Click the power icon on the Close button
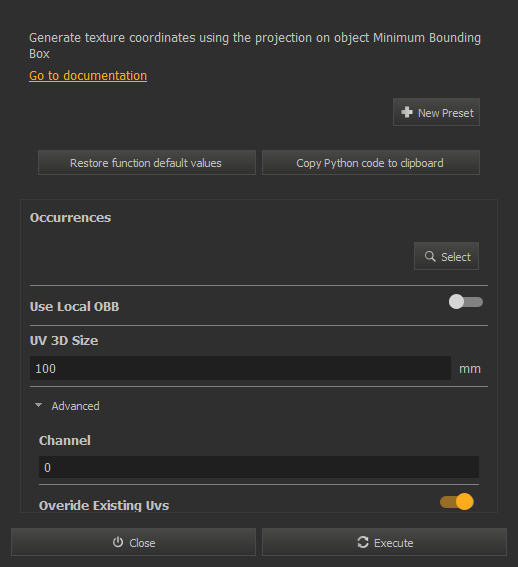518x567 pixels. coord(118,542)
